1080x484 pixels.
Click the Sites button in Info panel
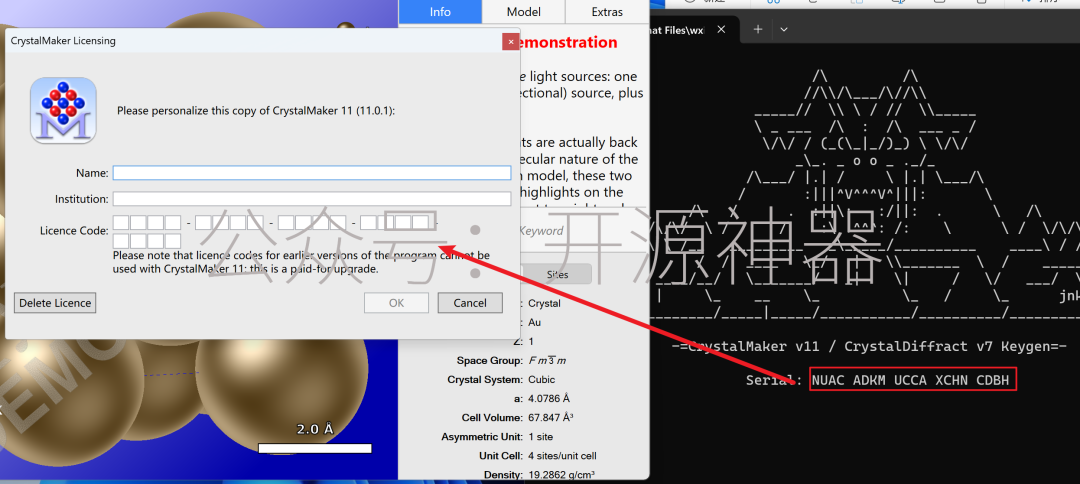pos(557,273)
